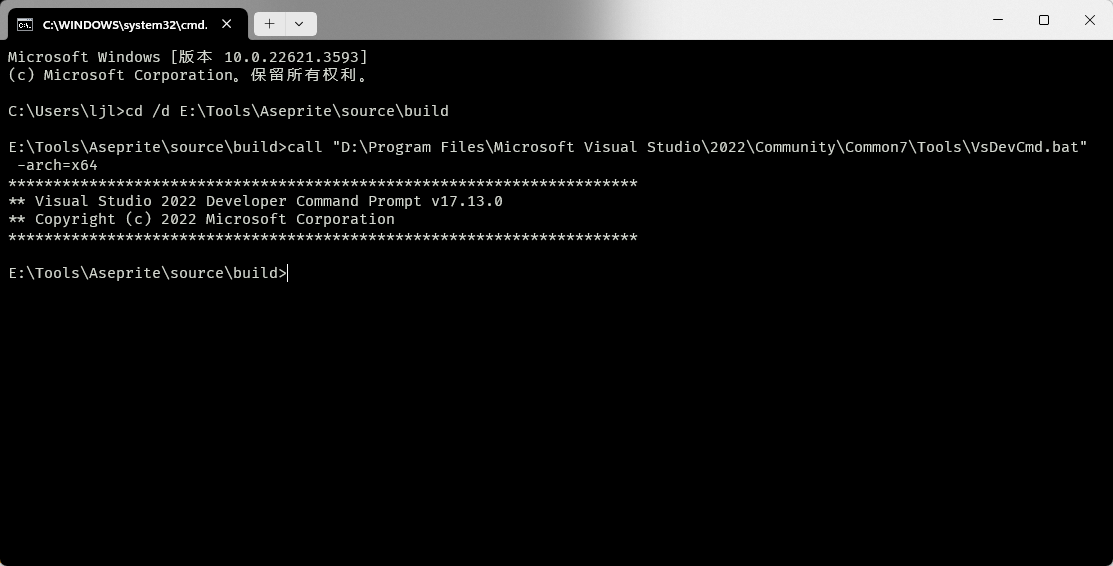Maximize the terminal window
Viewport: 1113px width, 566px height.
click(x=1044, y=20)
